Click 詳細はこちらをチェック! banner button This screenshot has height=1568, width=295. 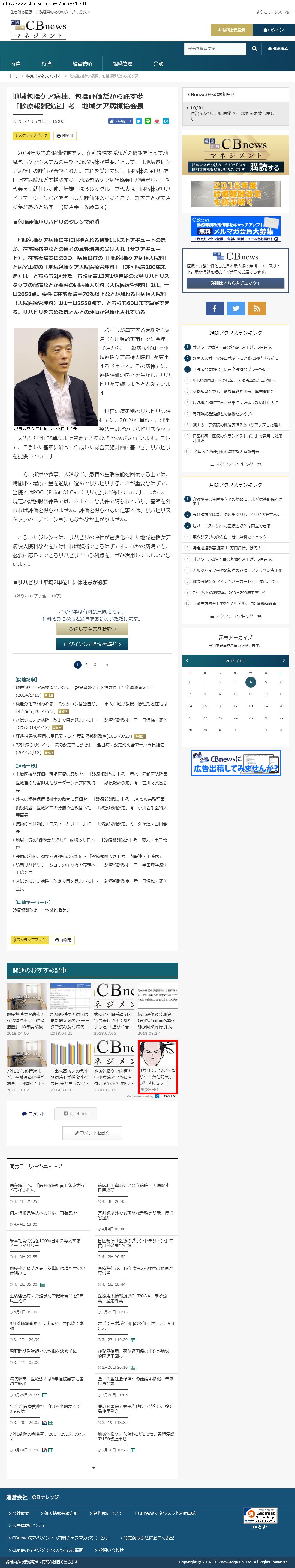click(x=235, y=283)
